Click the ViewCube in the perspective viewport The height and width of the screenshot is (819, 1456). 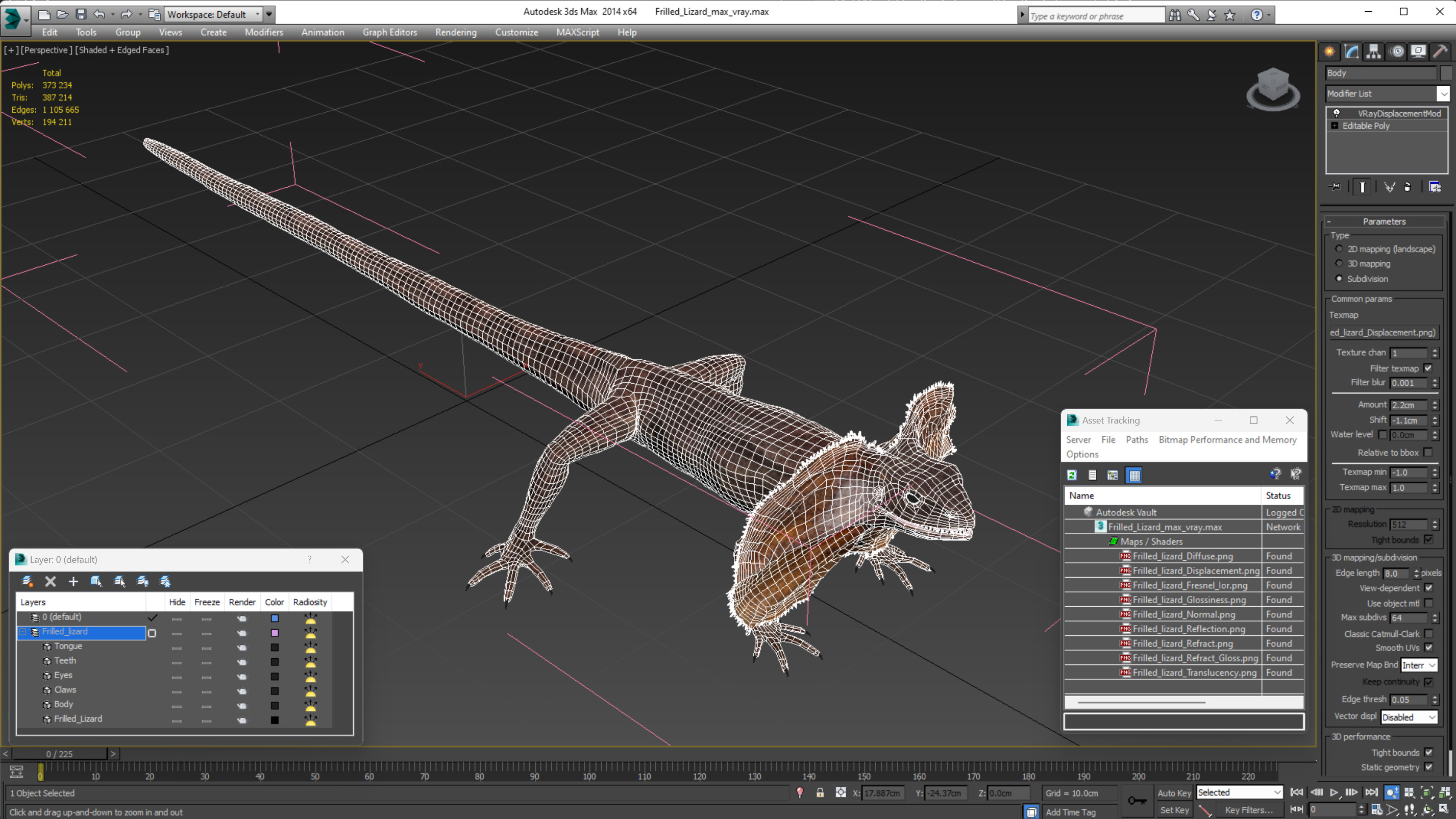(1273, 89)
